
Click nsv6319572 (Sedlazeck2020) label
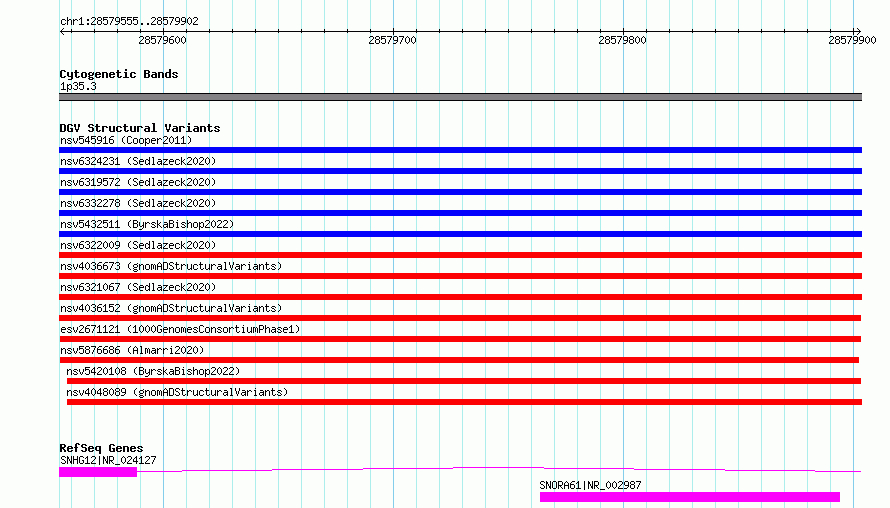(138, 182)
